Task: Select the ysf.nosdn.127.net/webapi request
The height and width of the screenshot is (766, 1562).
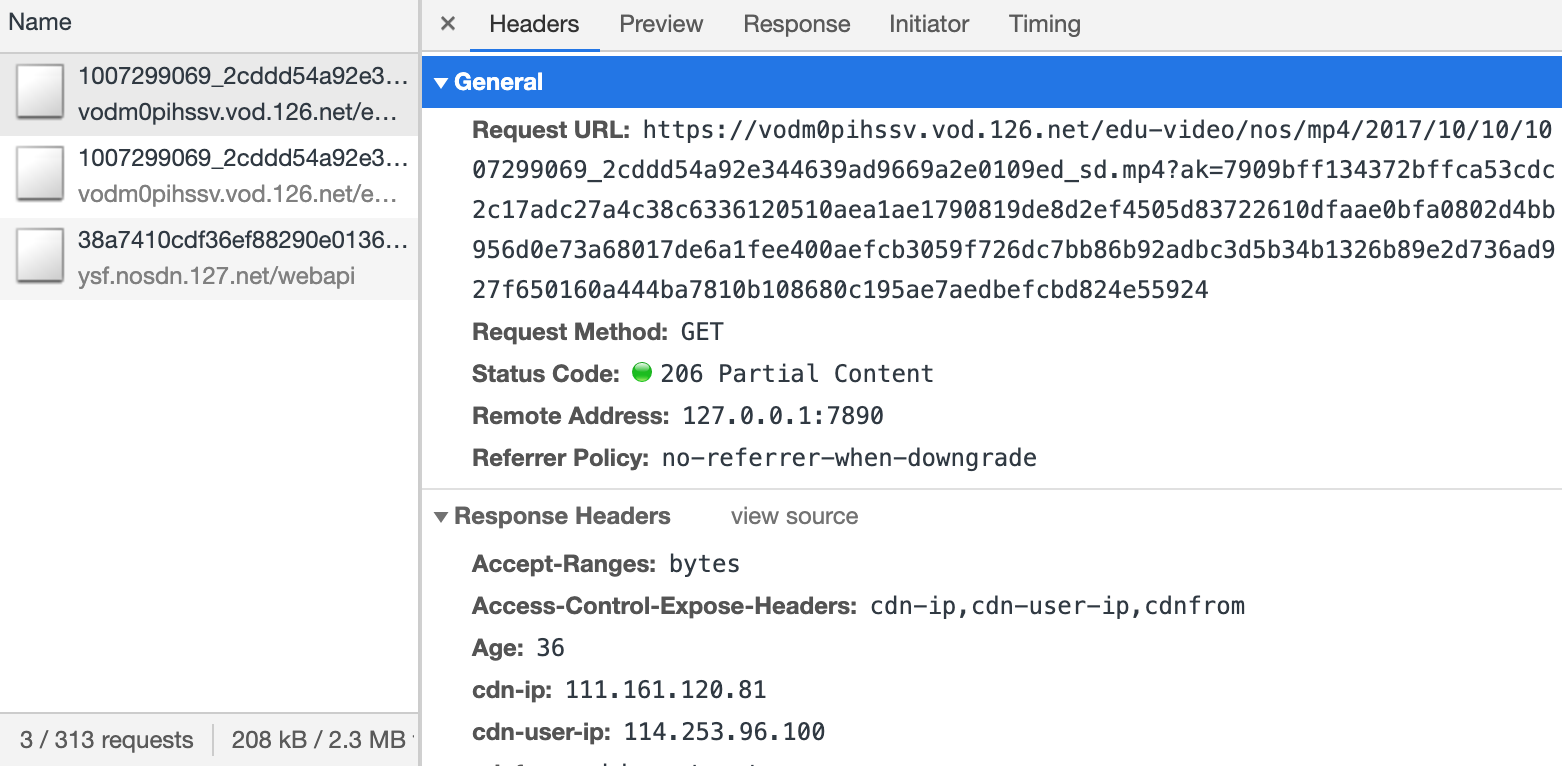Action: tap(209, 259)
